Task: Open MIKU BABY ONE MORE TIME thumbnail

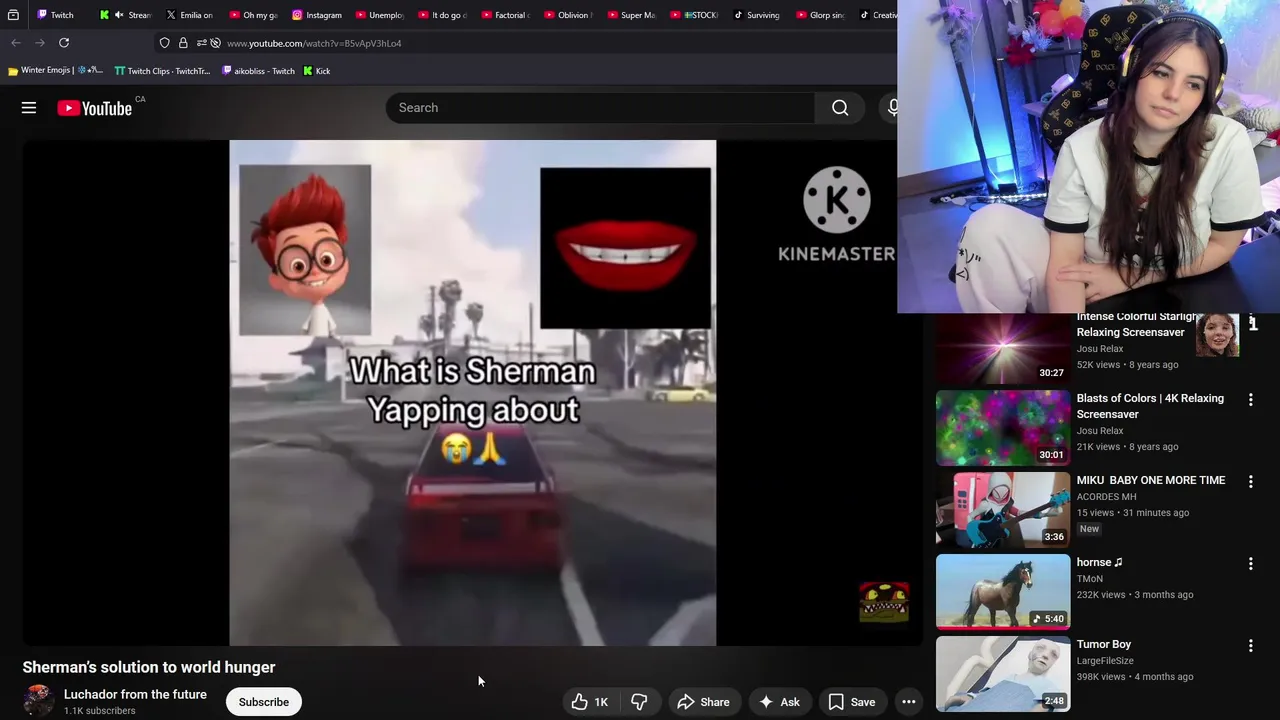Action: pyautogui.click(x=1003, y=510)
